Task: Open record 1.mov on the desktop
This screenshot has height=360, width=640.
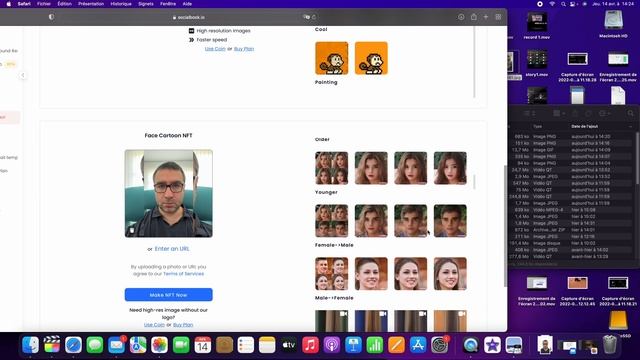Action: [537, 26]
